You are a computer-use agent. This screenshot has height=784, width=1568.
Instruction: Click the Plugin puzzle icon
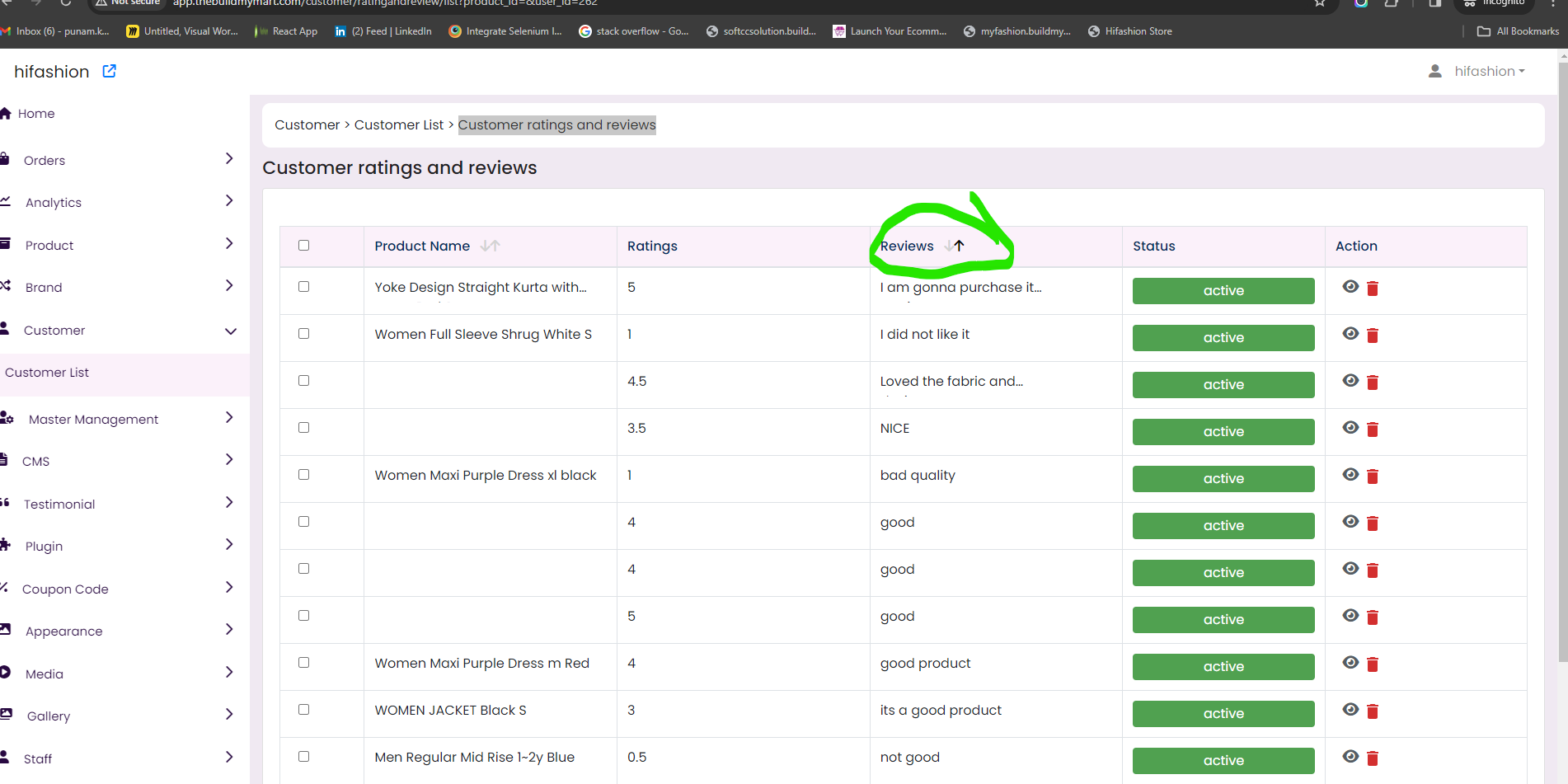(5, 544)
